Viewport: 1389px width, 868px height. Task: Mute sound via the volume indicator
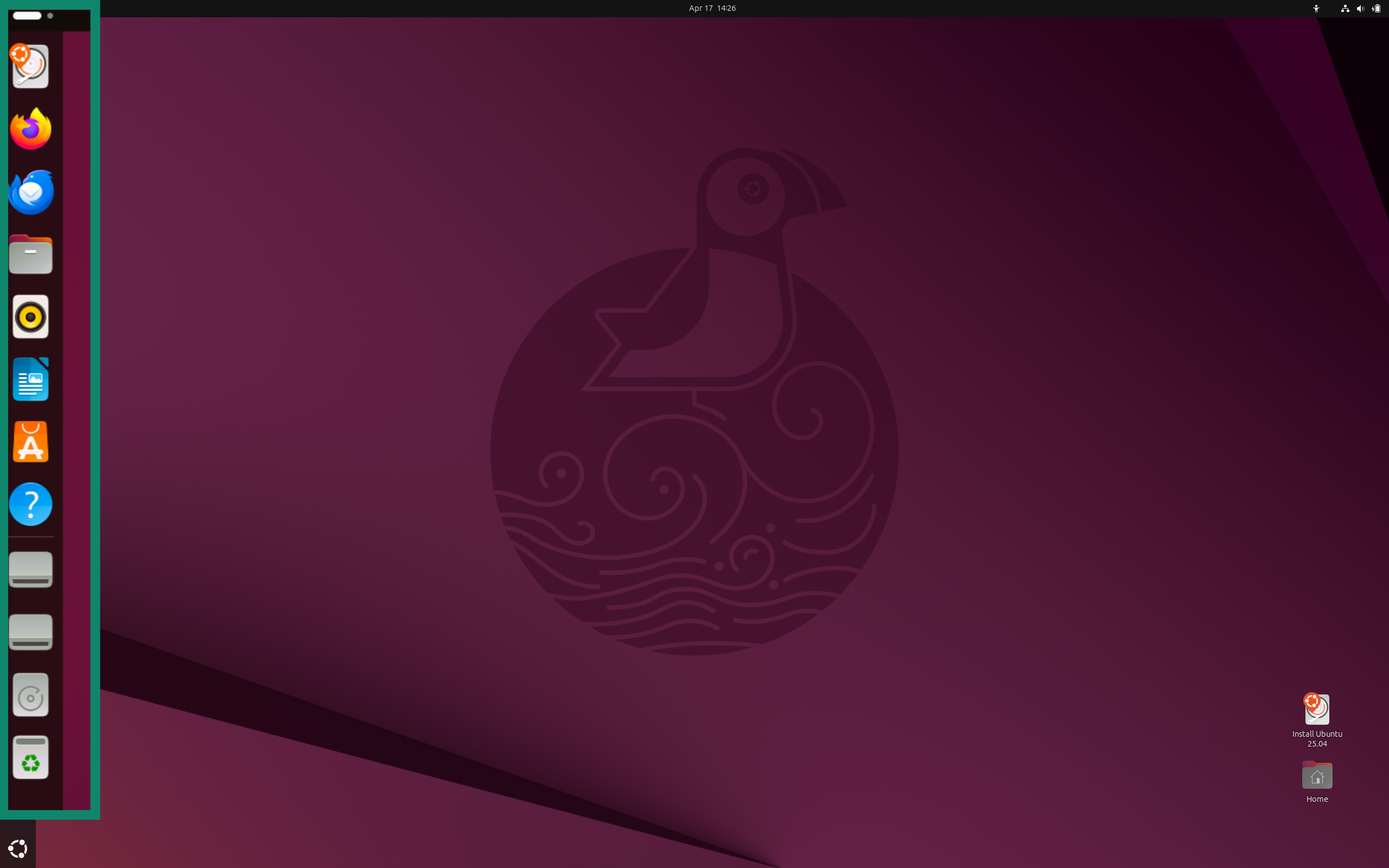(1361, 8)
